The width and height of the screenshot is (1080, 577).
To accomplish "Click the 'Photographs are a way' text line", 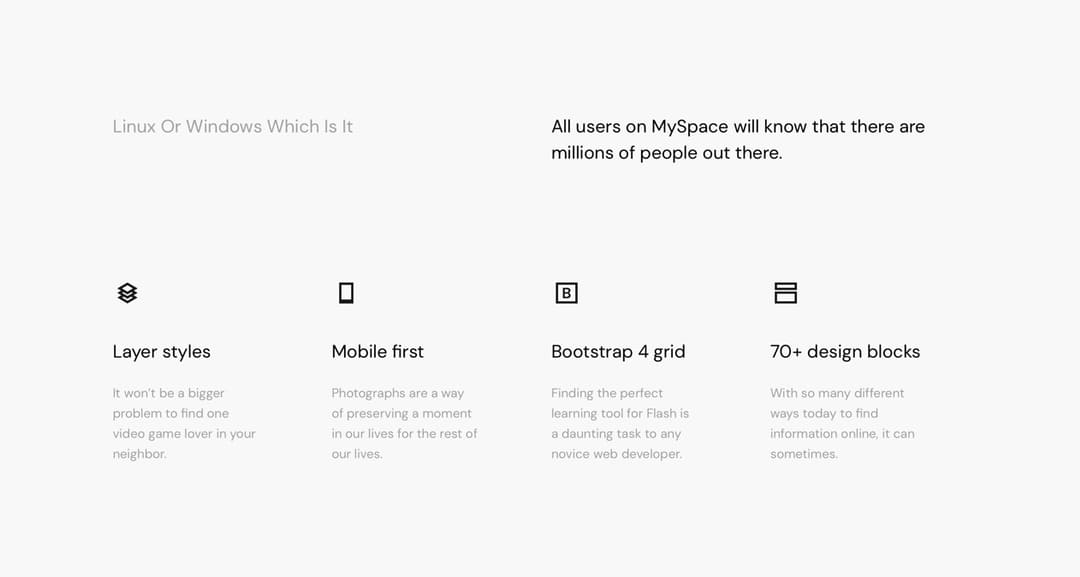I will pyautogui.click(x=397, y=393).
